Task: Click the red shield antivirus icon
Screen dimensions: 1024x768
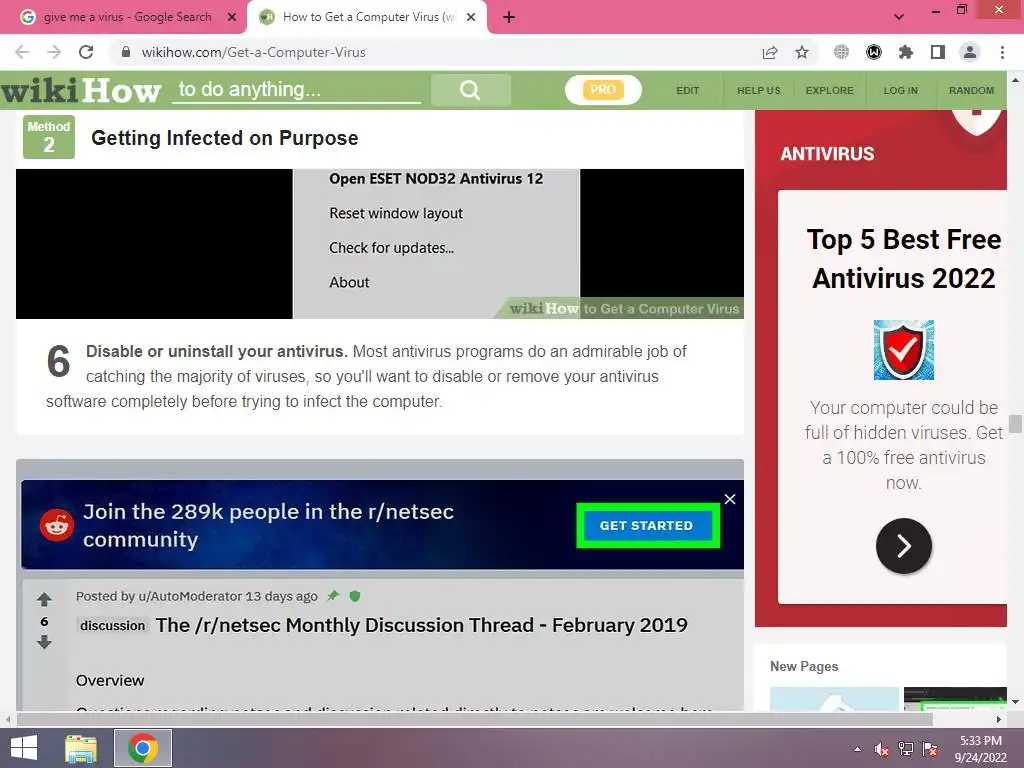Action: [904, 350]
